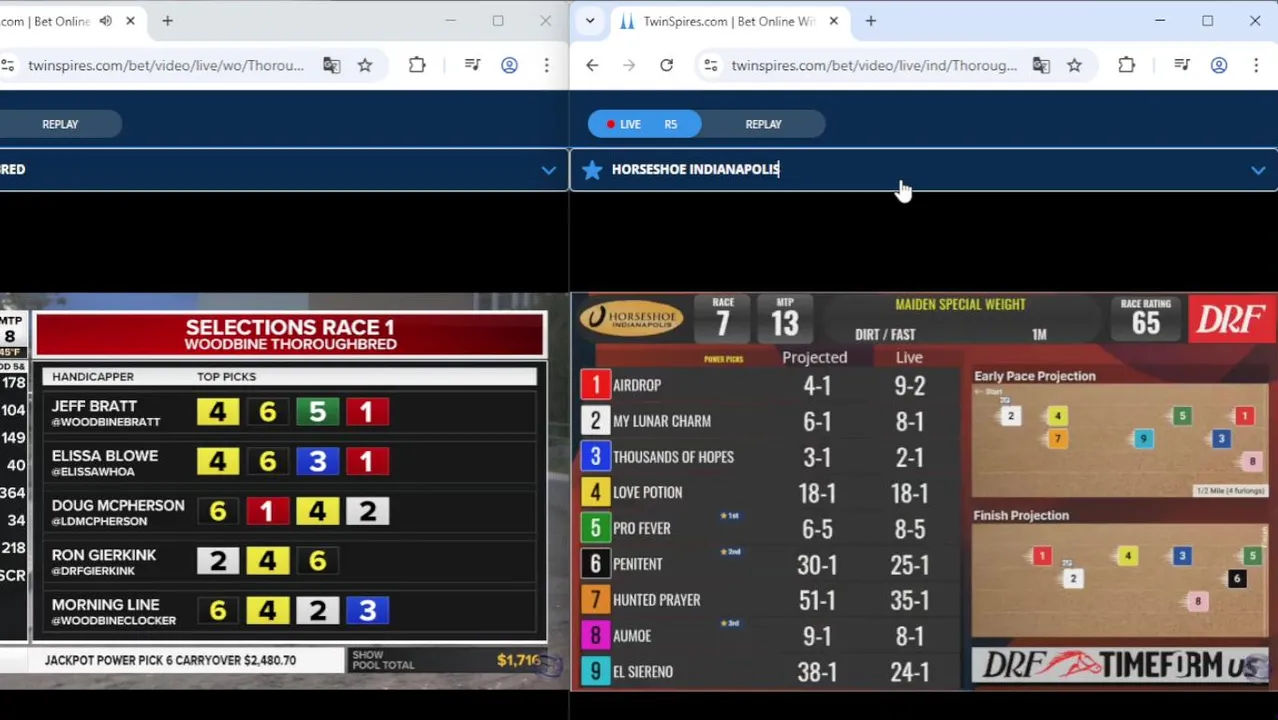The width and height of the screenshot is (1278, 720).
Task: Click 'MAIDEN SPECIAL WEIGHT' race type text
Action: (x=960, y=304)
